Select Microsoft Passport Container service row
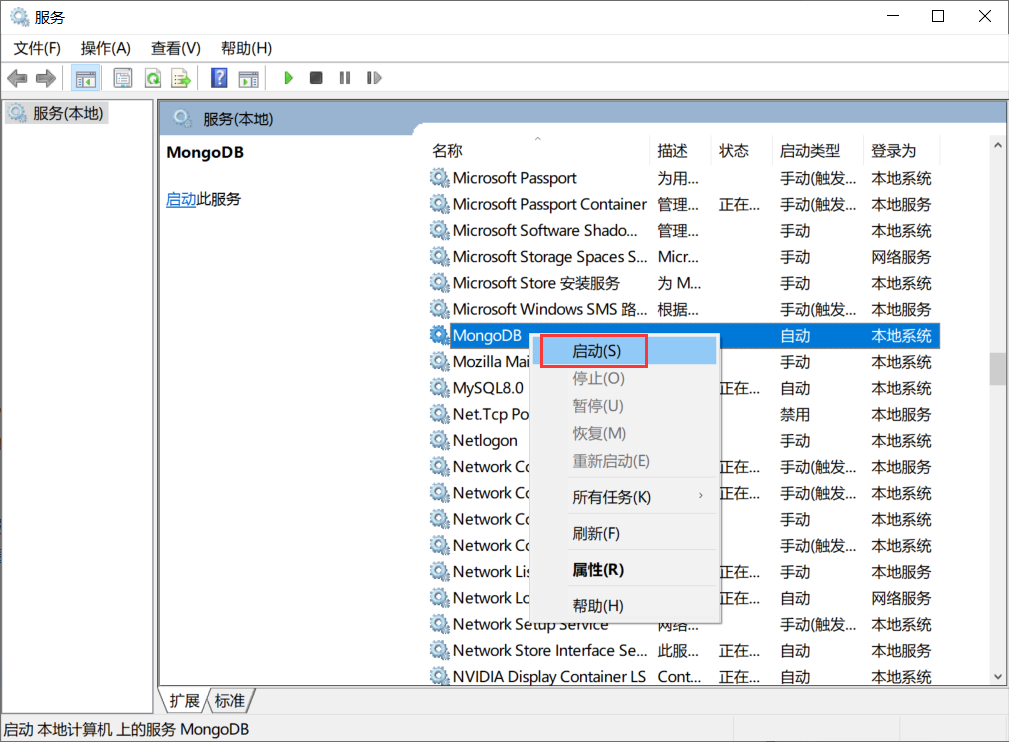 tap(683, 204)
